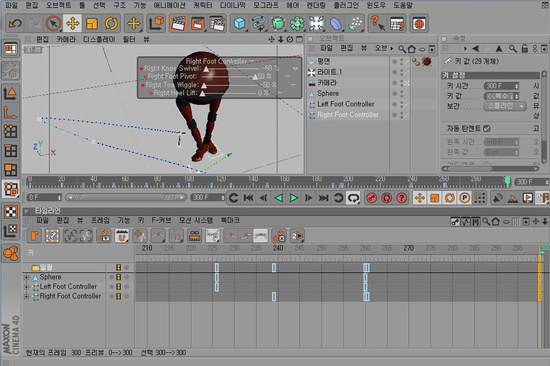Toggle Rotation keyframe recording in playback bar
This screenshot has width=550, height=366.
(x=450, y=198)
